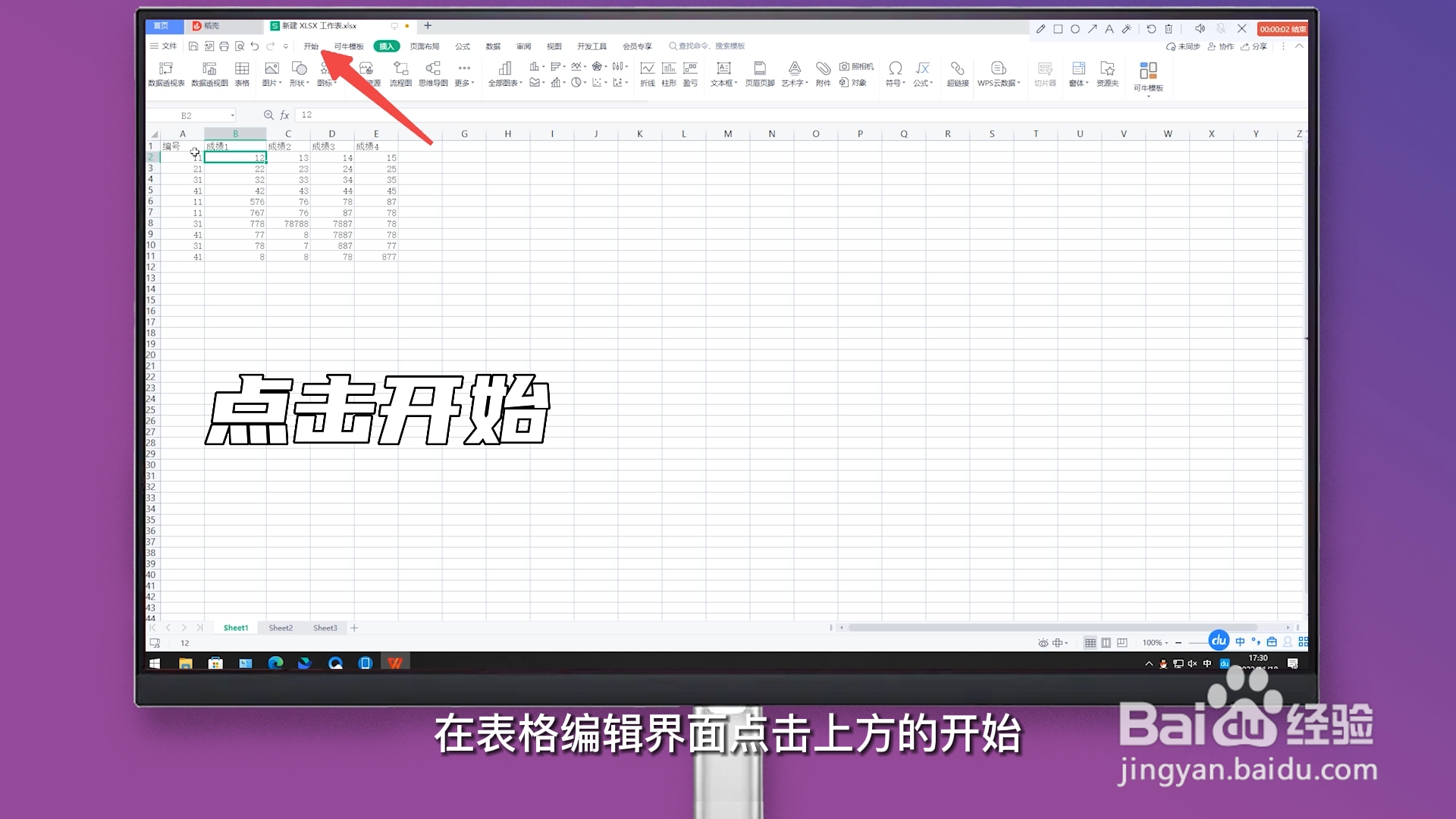Toggle eye-protection mode in status bar
This screenshot has height=819, width=1456.
pyautogui.click(x=1043, y=642)
